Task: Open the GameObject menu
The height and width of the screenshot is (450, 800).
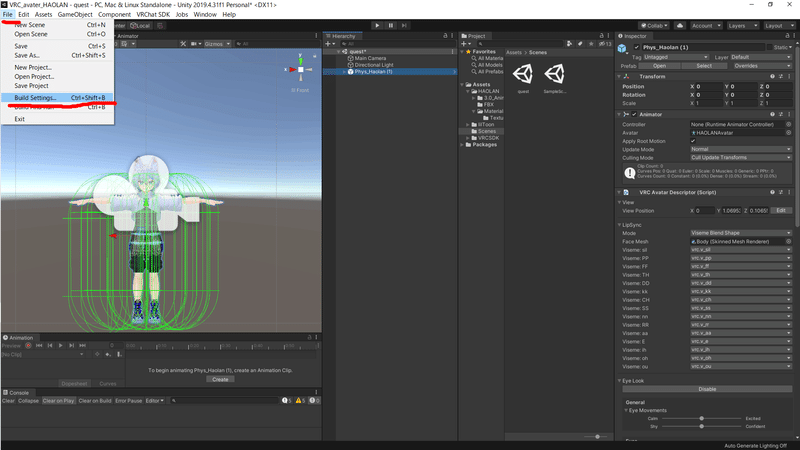Action: pyautogui.click(x=75, y=14)
